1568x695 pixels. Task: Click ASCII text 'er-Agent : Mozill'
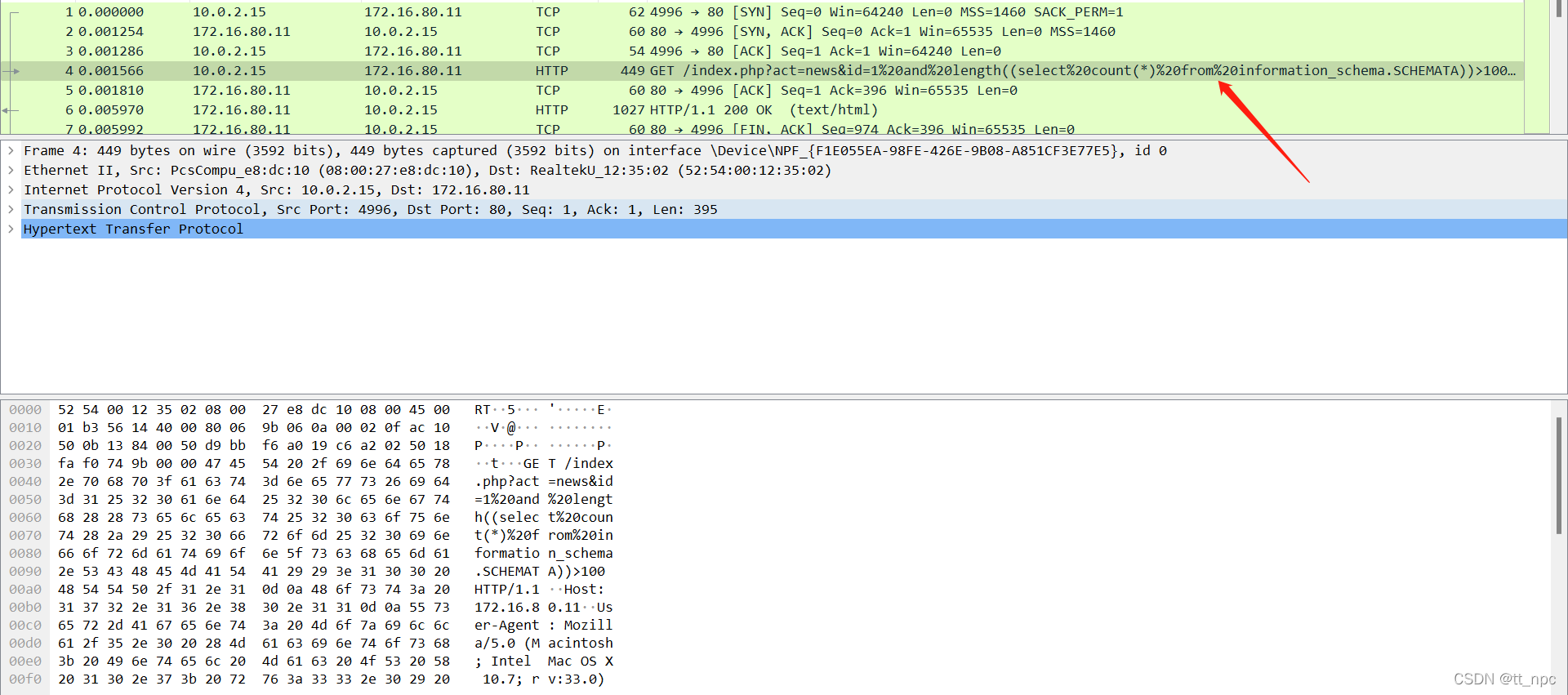pos(544,625)
